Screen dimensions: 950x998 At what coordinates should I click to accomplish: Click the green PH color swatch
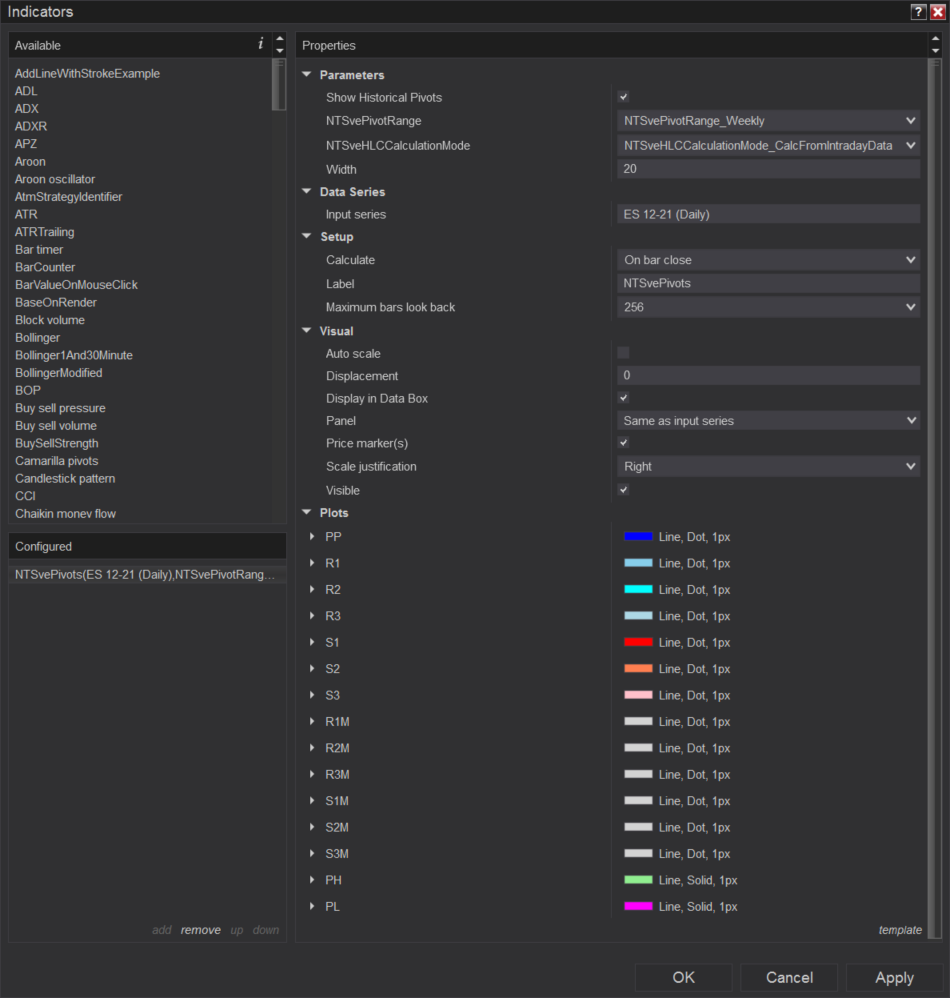tap(638, 880)
